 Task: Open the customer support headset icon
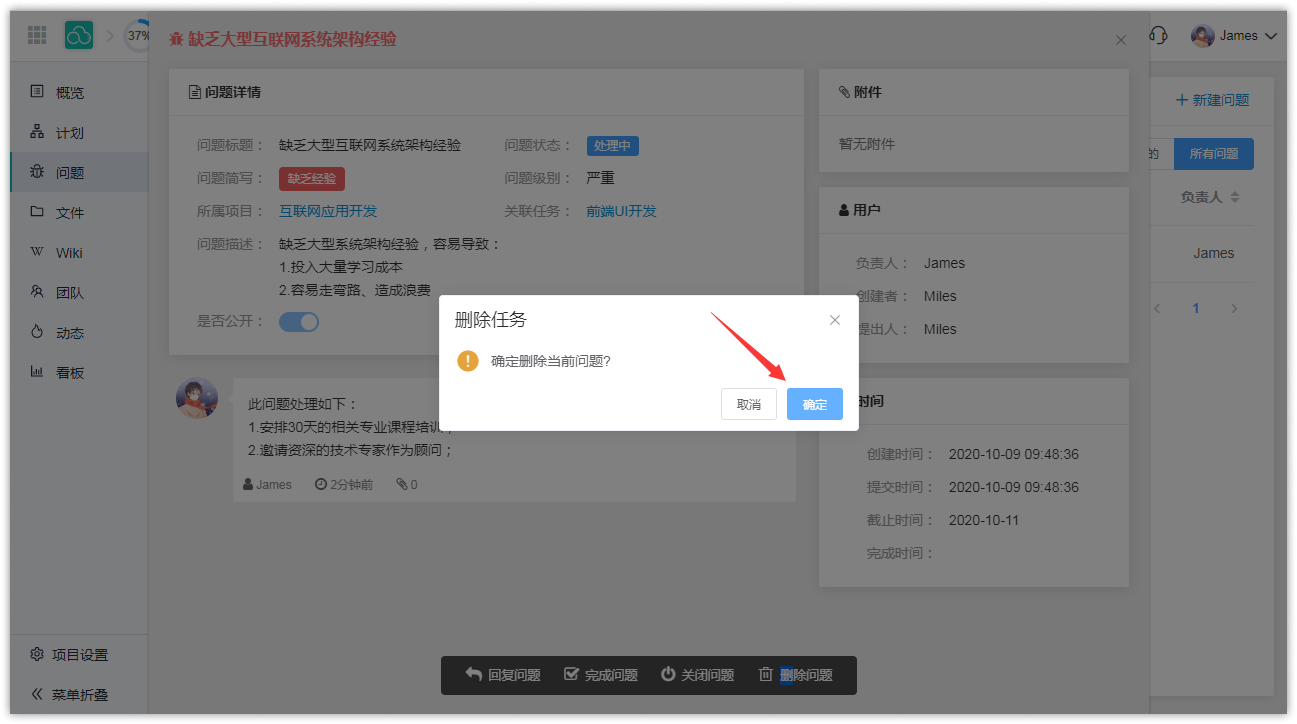1158,36
